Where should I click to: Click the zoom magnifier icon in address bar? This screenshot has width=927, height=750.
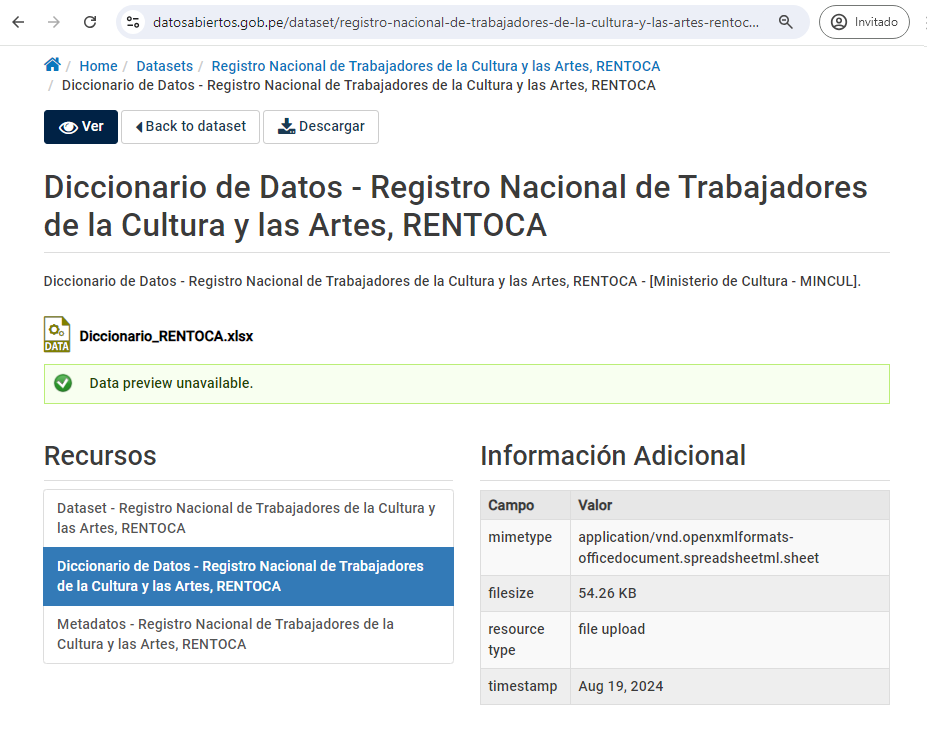(x=786, y=22)
